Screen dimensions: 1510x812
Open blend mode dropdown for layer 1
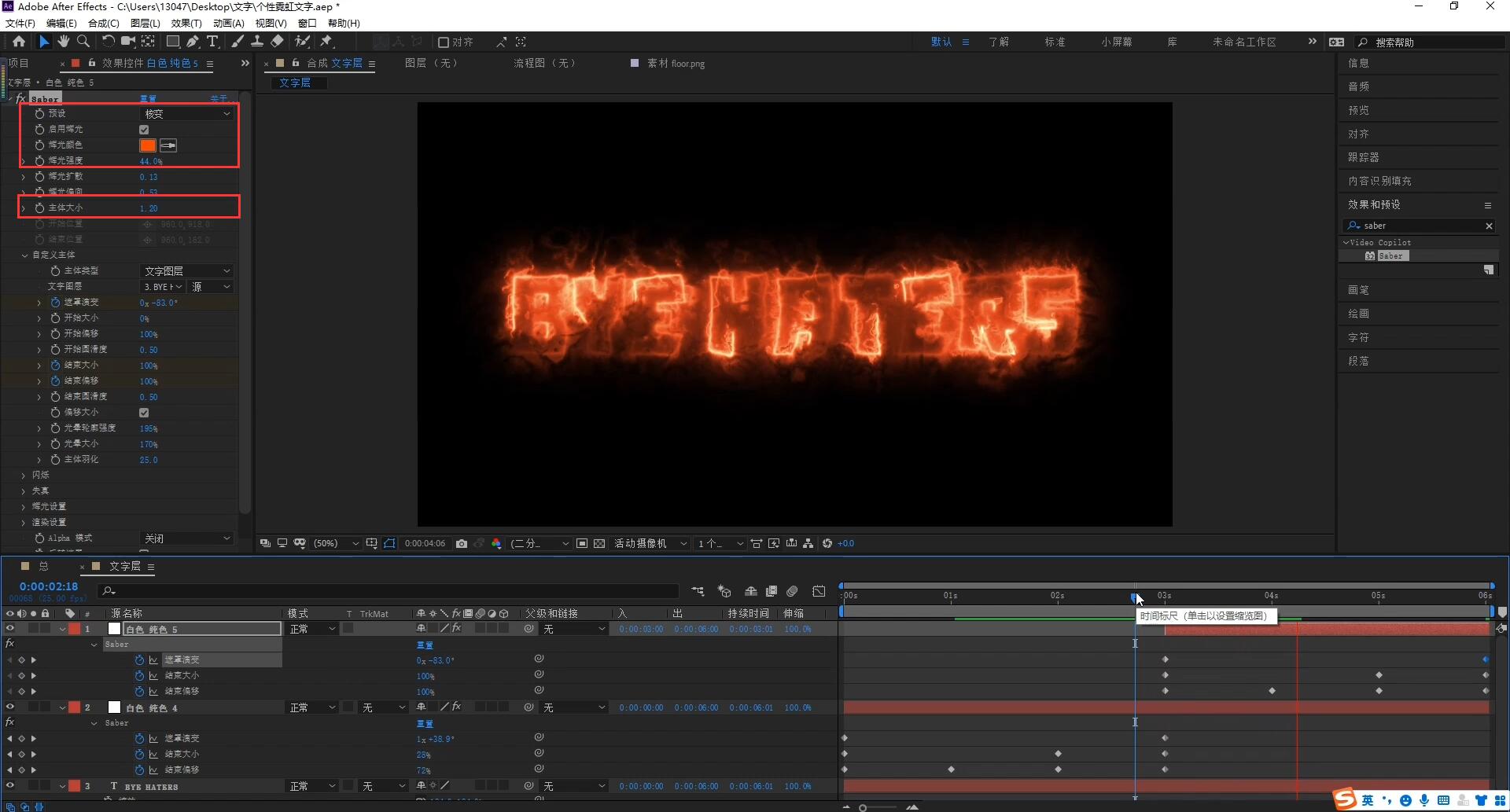click(x=312, y=630)
